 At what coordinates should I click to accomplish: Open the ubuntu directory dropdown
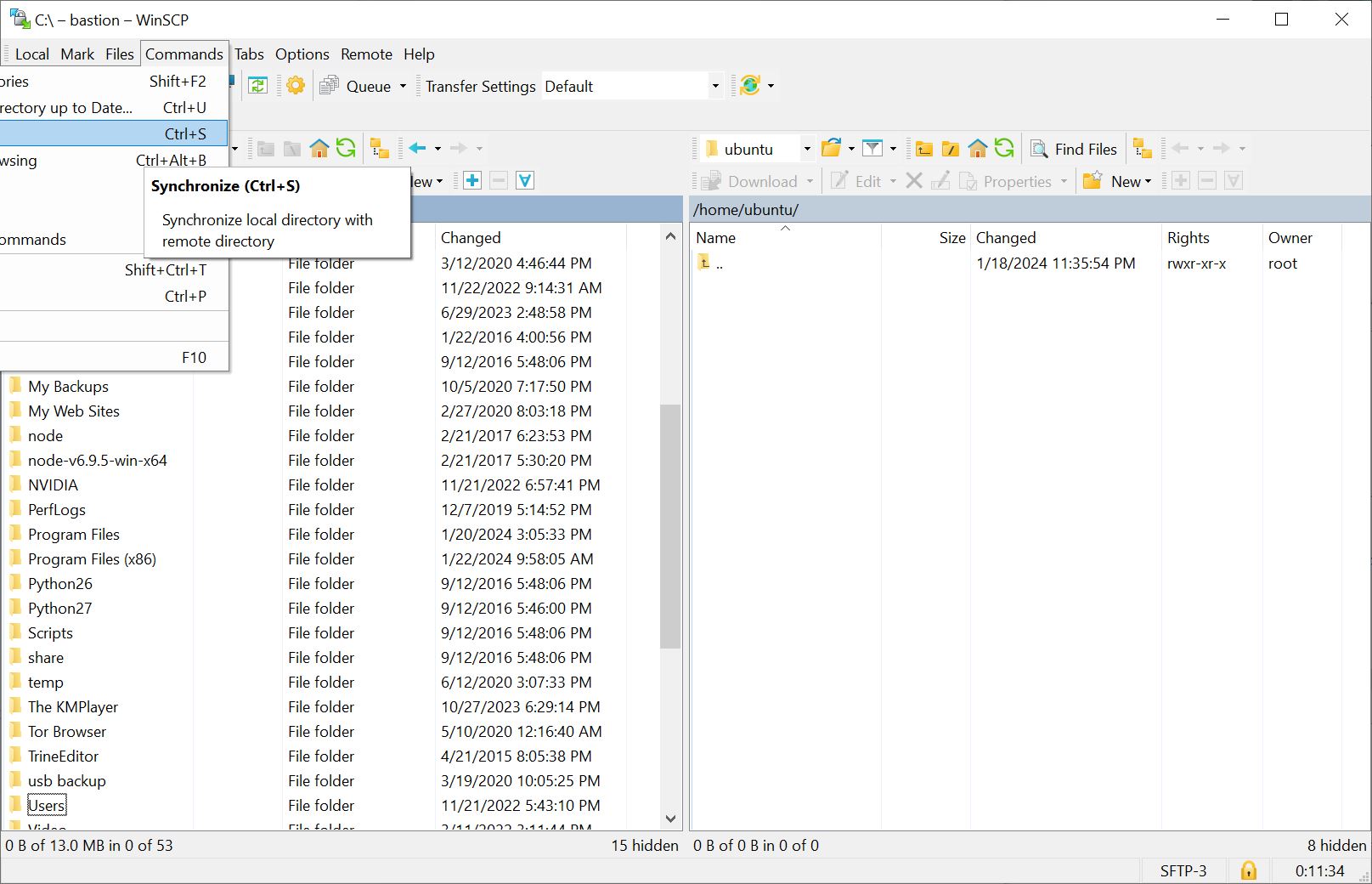[806, 150]
